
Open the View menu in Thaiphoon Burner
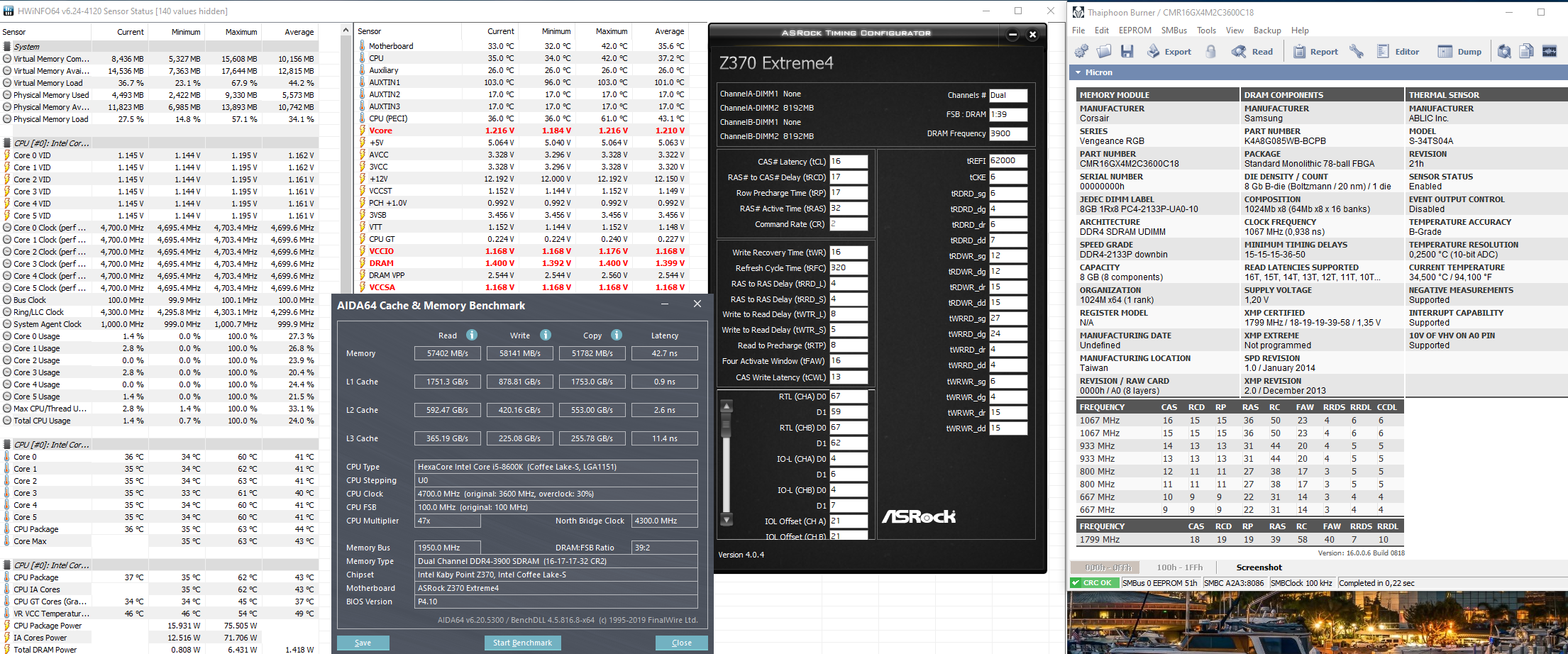coord(1235,31)
